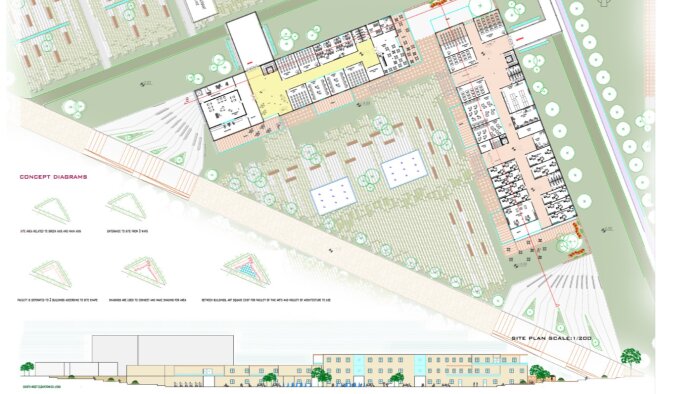Select the concept diagram above "site area related to green axis" caption
The image size is (700, 394).
pyautogui.click(x=53, y=211)
